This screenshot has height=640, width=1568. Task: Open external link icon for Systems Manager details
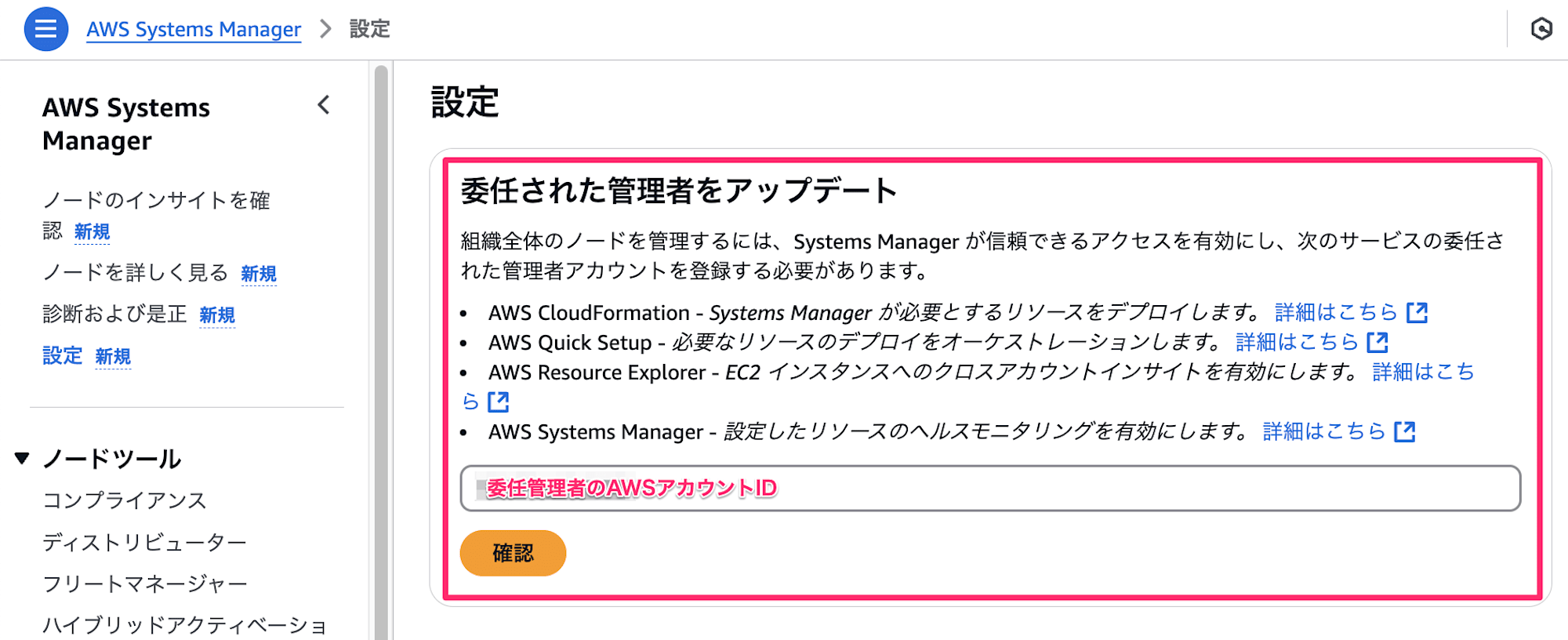(1405, 431)
